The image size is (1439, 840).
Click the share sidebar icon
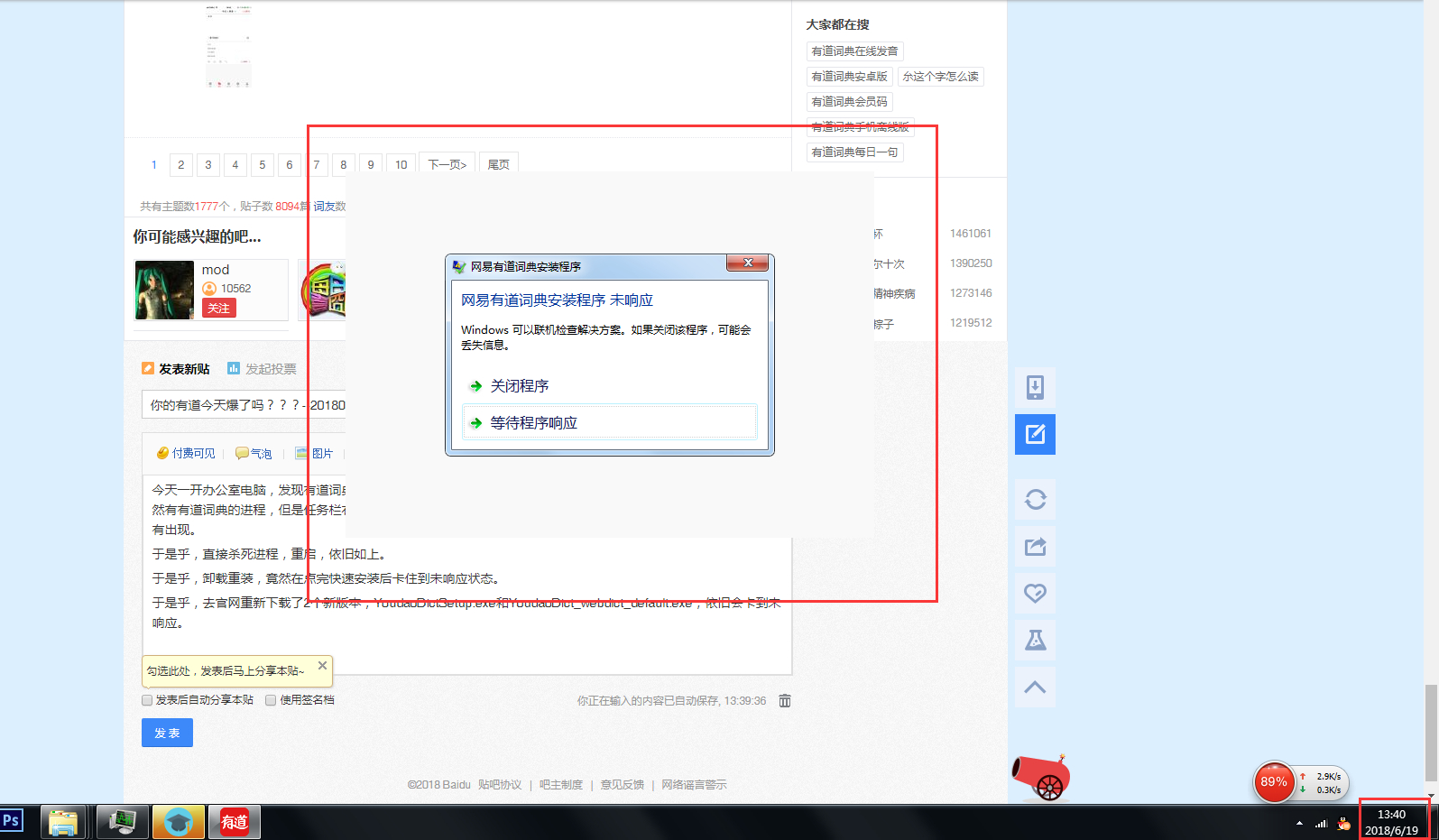1035,547
